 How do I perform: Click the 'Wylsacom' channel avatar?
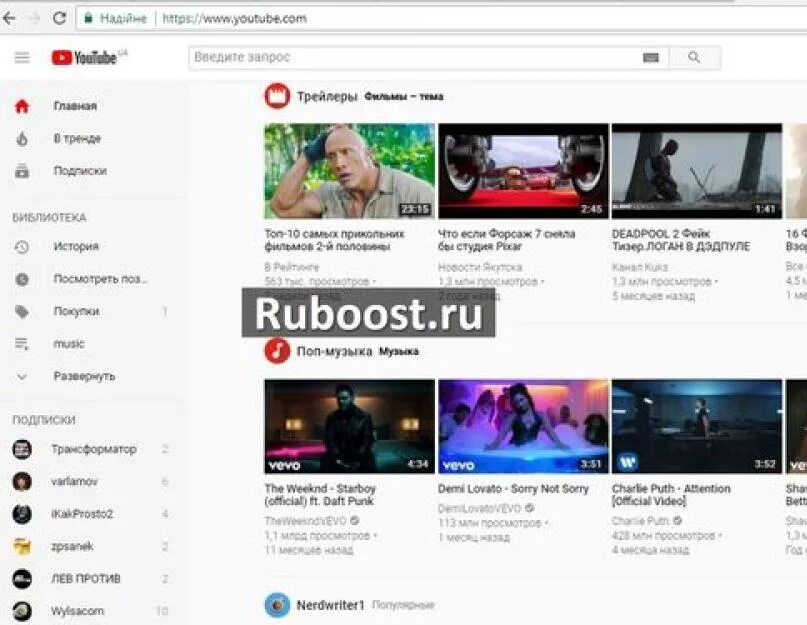point(22,611)
